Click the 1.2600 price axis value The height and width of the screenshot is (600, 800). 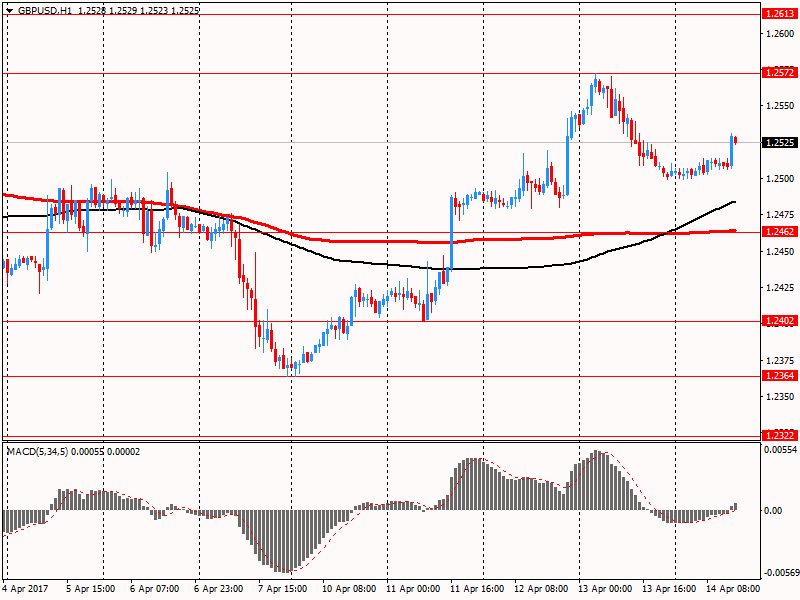[780, 33]
